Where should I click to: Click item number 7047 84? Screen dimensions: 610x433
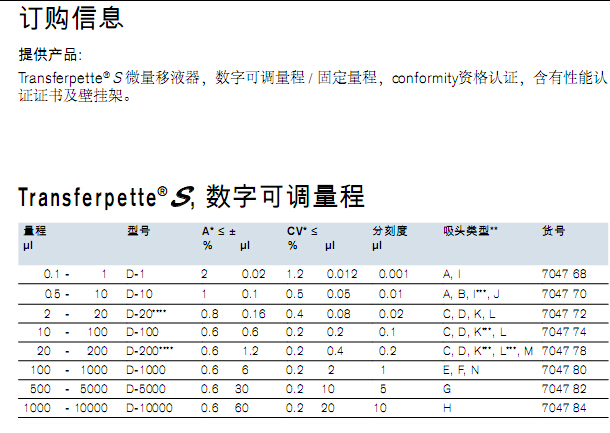point(564,408)
